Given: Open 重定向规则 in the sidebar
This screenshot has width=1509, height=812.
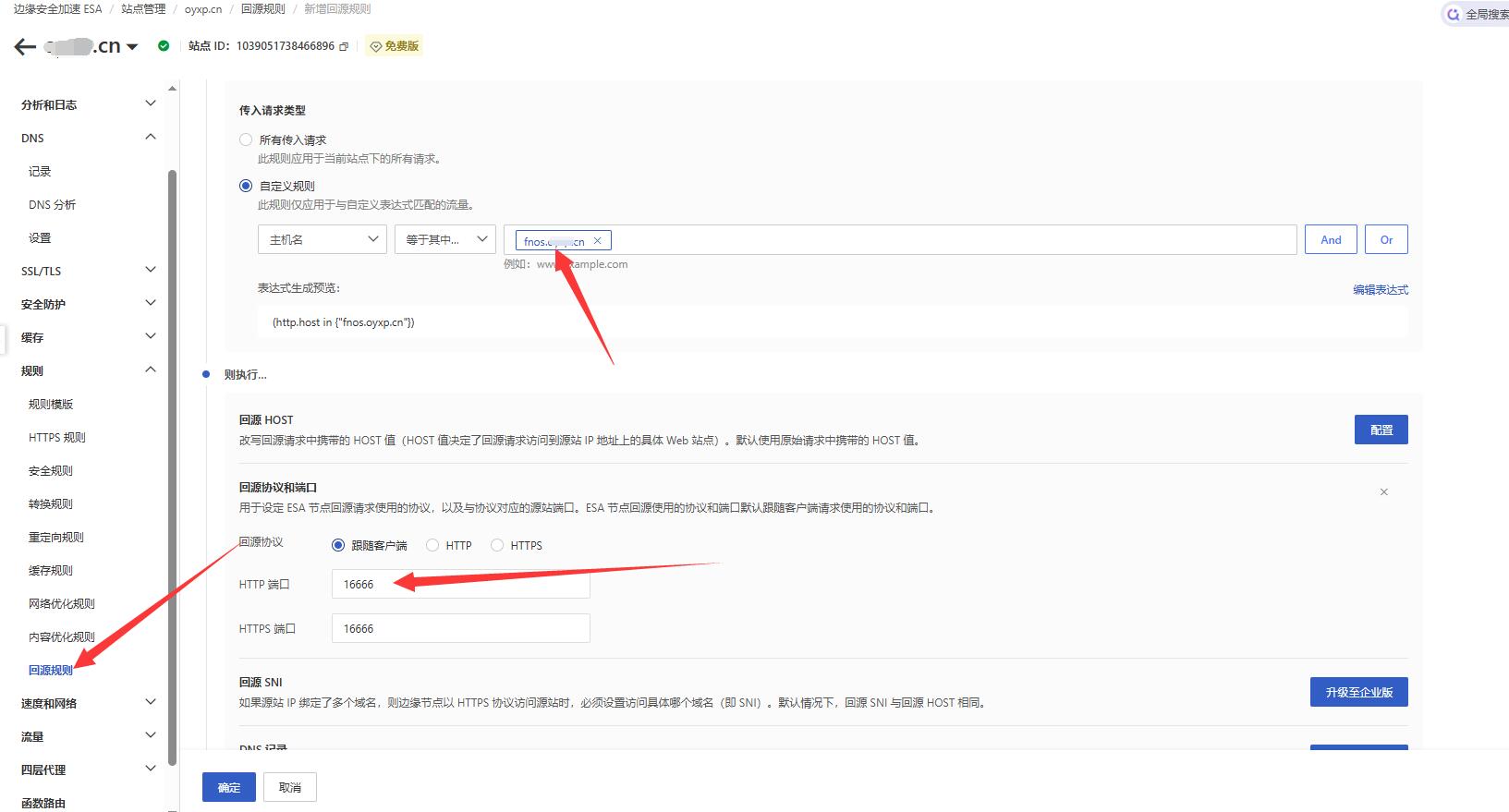Looking at the screenshot, I should (56, 538).
